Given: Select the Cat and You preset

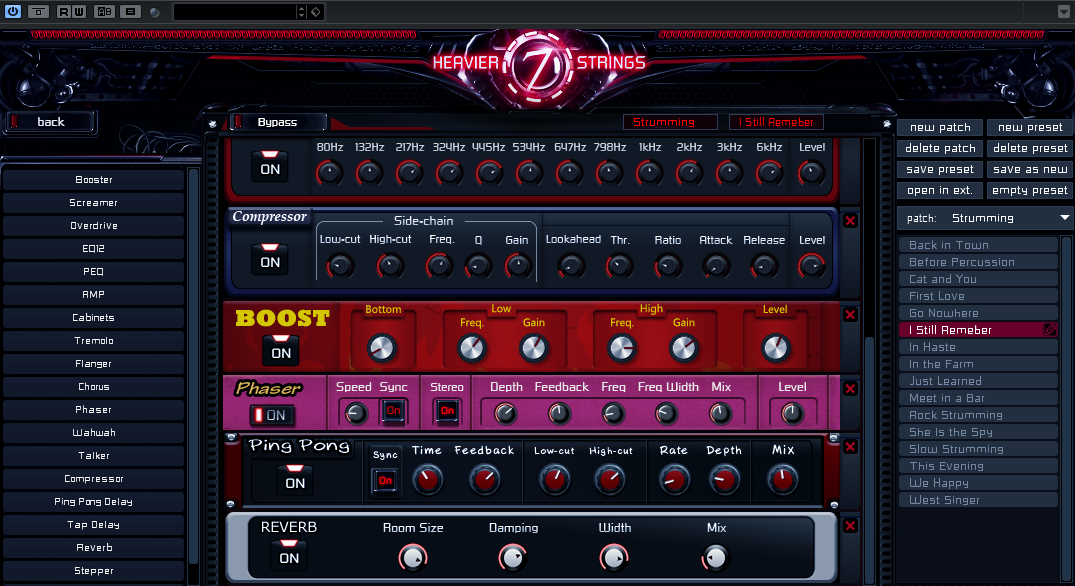Looking at the screenshot, I should (x=978, y=279).
